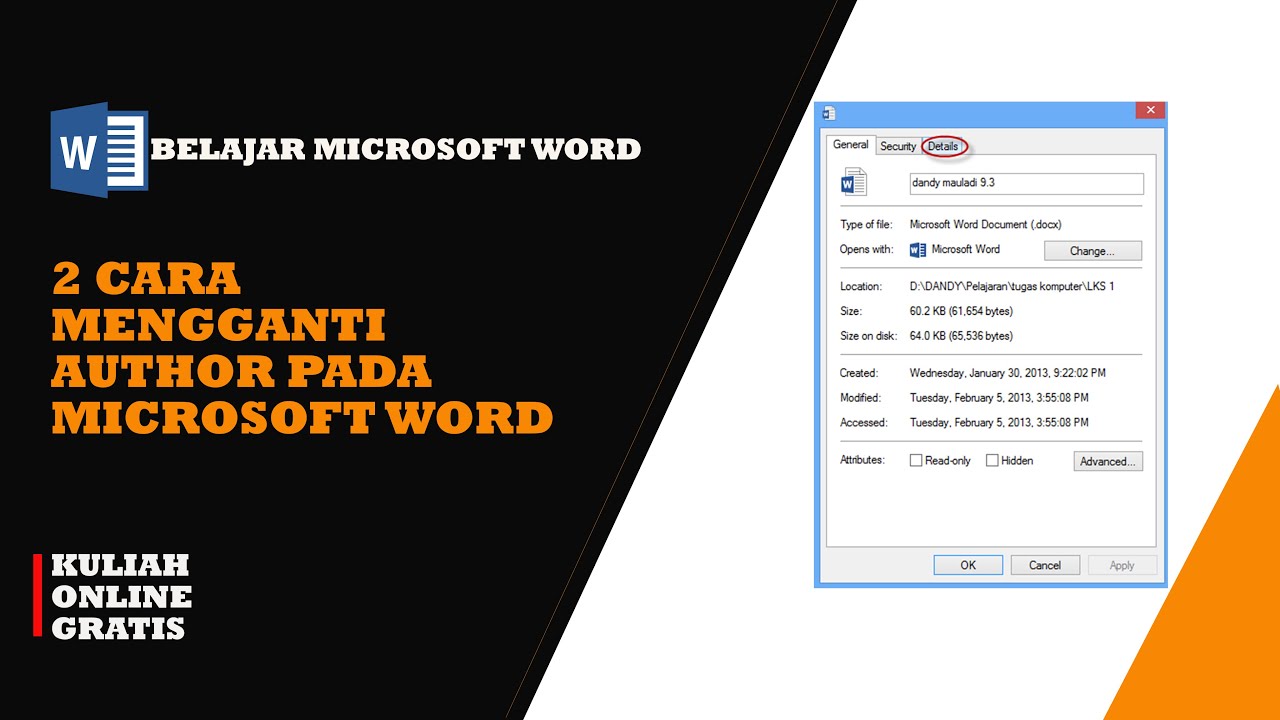
Task: Click the size value '60.2 KB (61,654 bytes)'
Action: pos(961,311)
